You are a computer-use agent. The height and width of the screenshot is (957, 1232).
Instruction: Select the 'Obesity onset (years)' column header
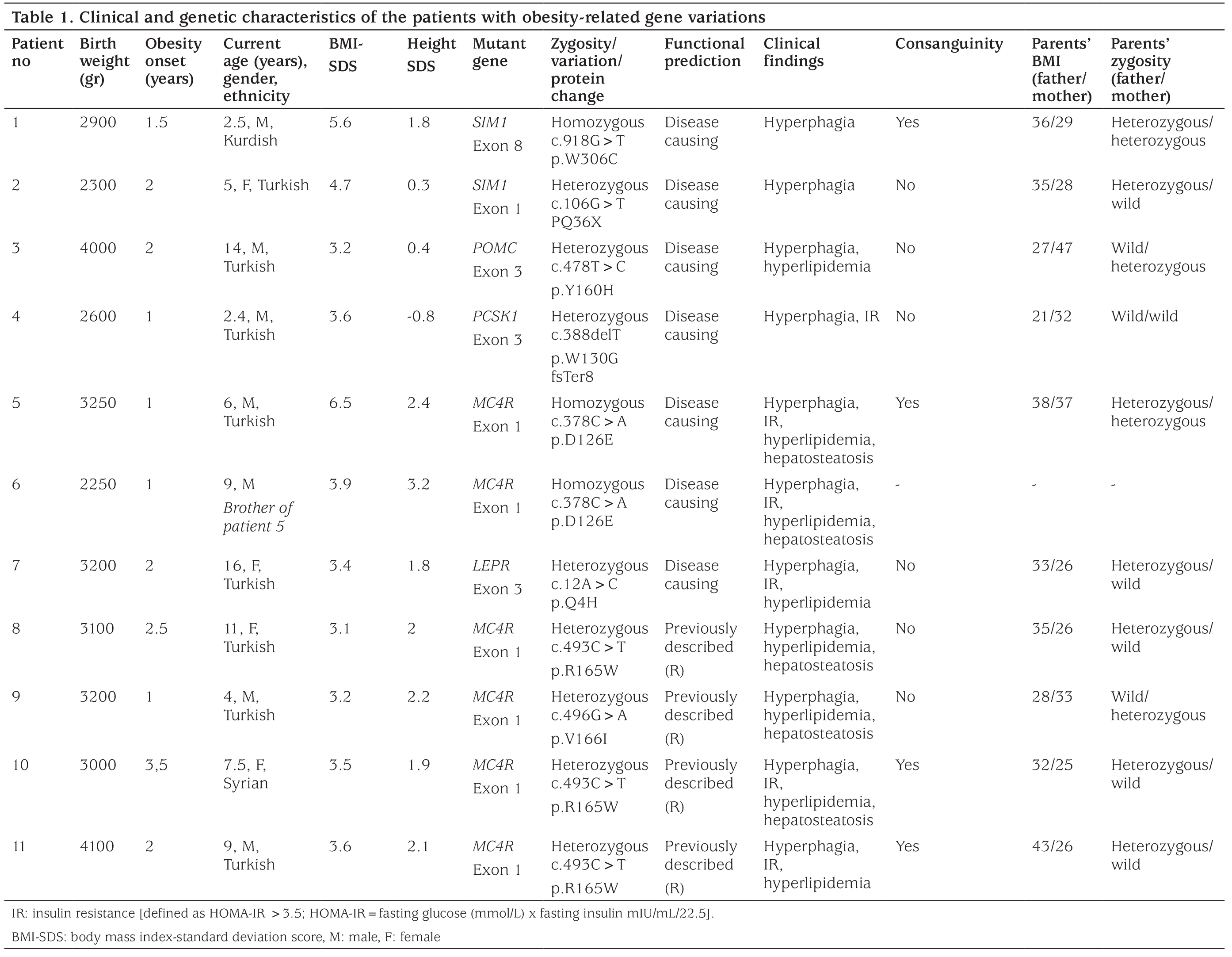(x=173, y=61)
